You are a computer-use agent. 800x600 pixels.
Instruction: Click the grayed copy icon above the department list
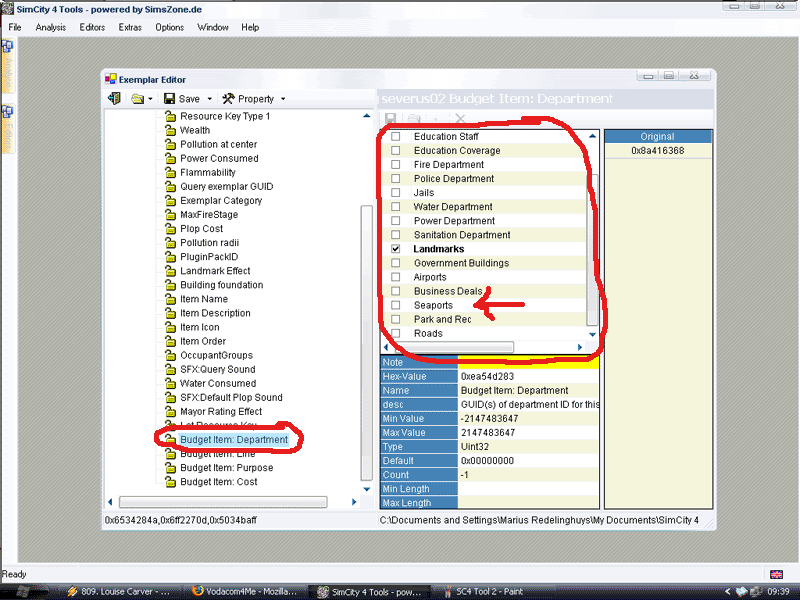point(414,119)
